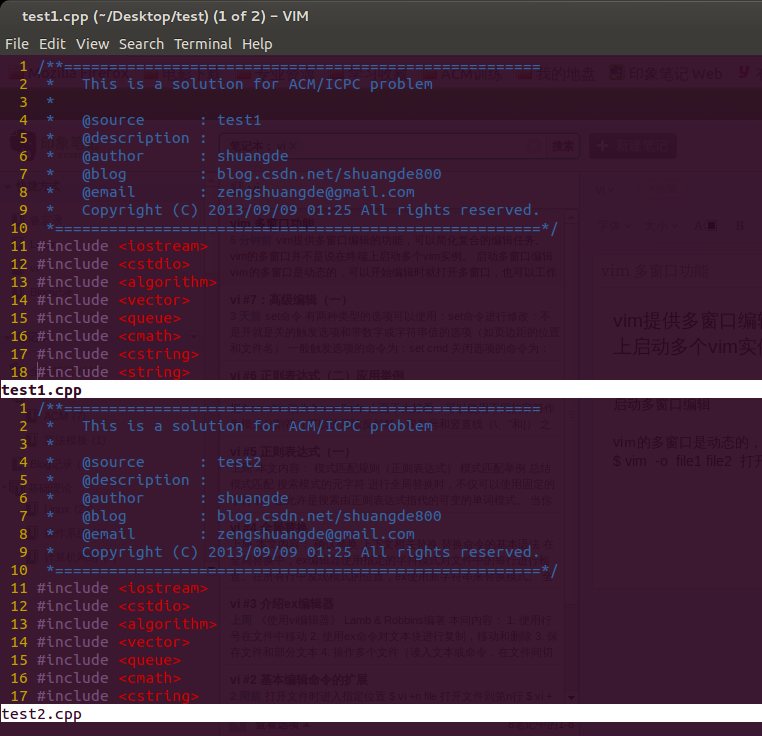
Task: Click "ACM/ICPC problem" text in test1.cpp pane
Action: [361, 84]
